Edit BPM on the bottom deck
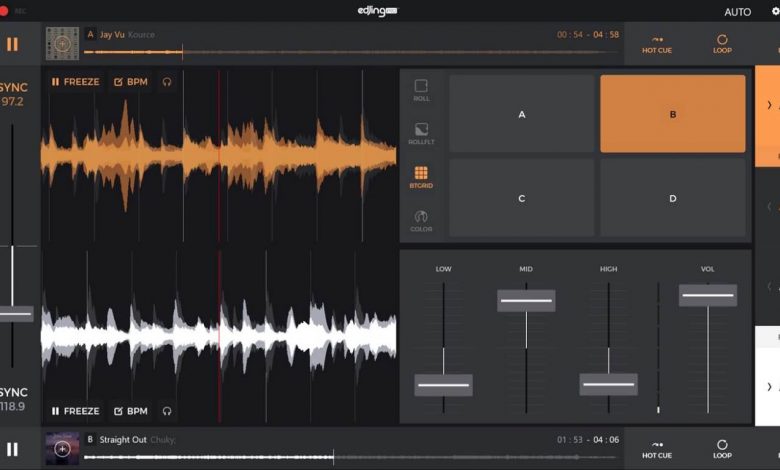This screenshot has height=470, width=780. [x=131, y=411]
